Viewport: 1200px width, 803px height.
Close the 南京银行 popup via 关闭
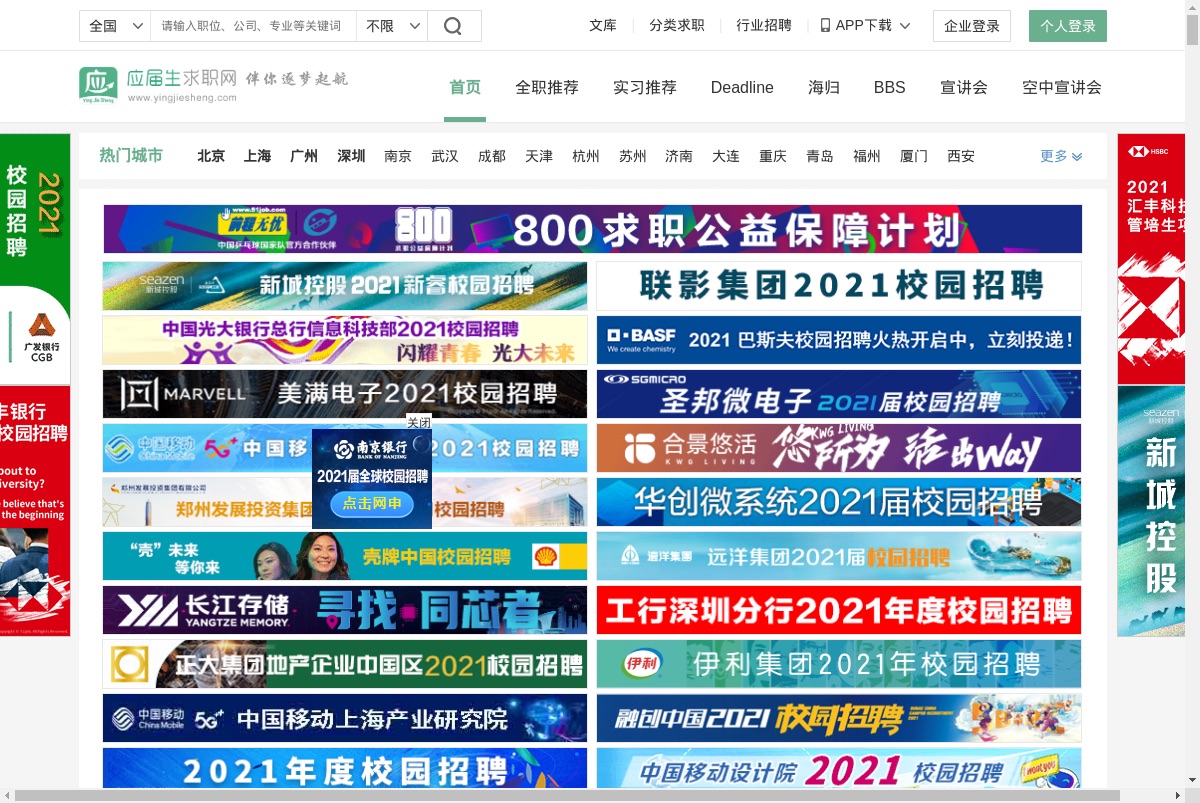point(419,422)
